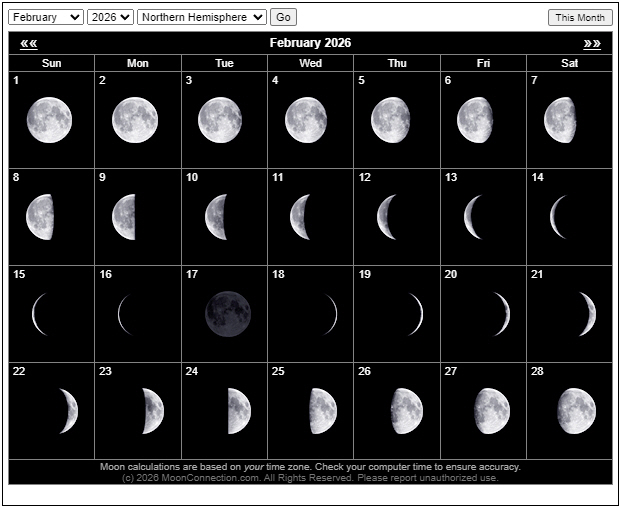This screenshot has height=507, width=621.
Task: Go to next month with » arrows
Action: coord(592,43)
